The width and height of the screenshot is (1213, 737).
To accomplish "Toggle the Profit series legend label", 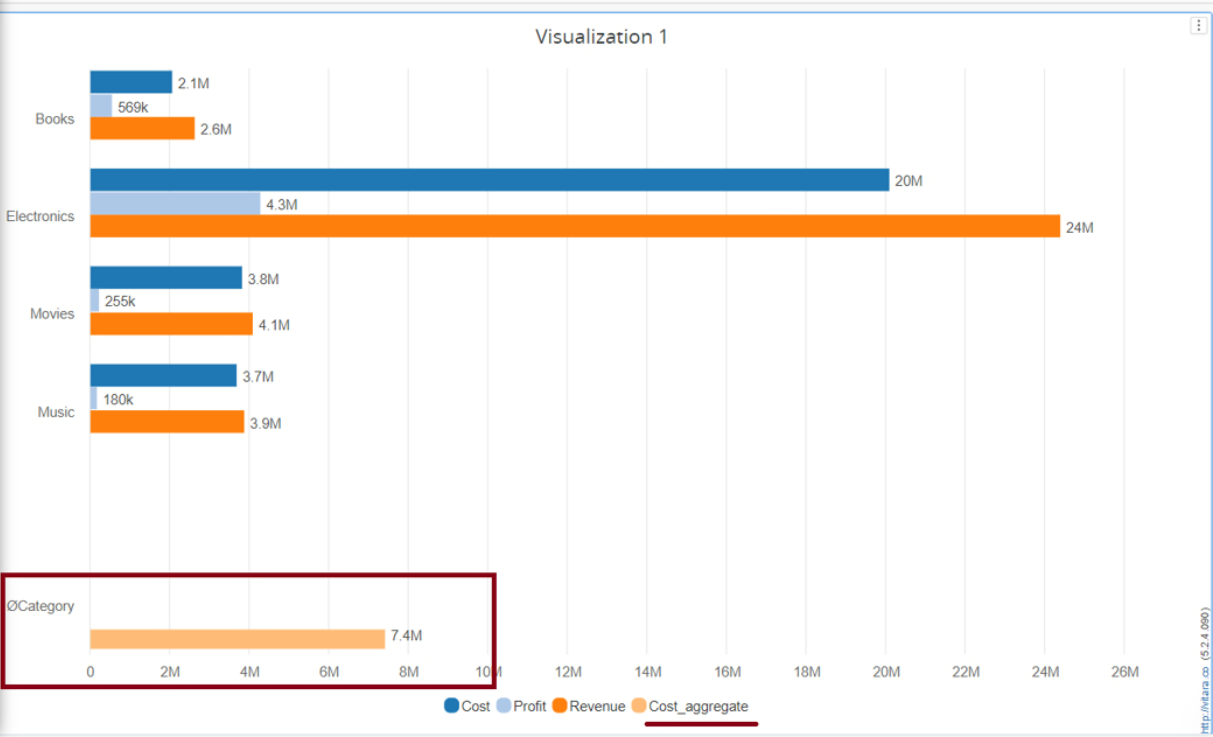I will (x=529, y=706).
